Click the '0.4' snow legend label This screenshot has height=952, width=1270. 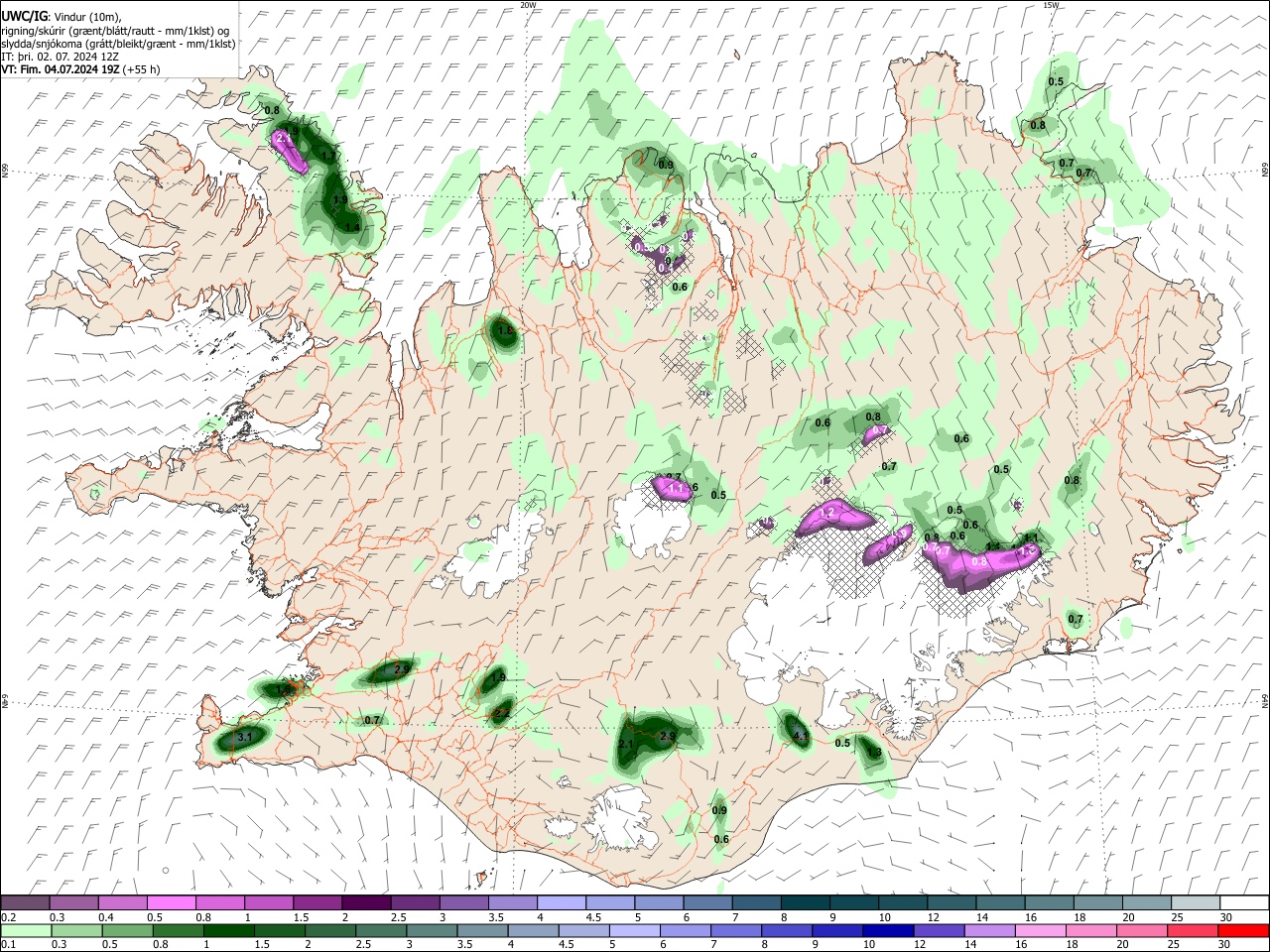click(105, 917)
